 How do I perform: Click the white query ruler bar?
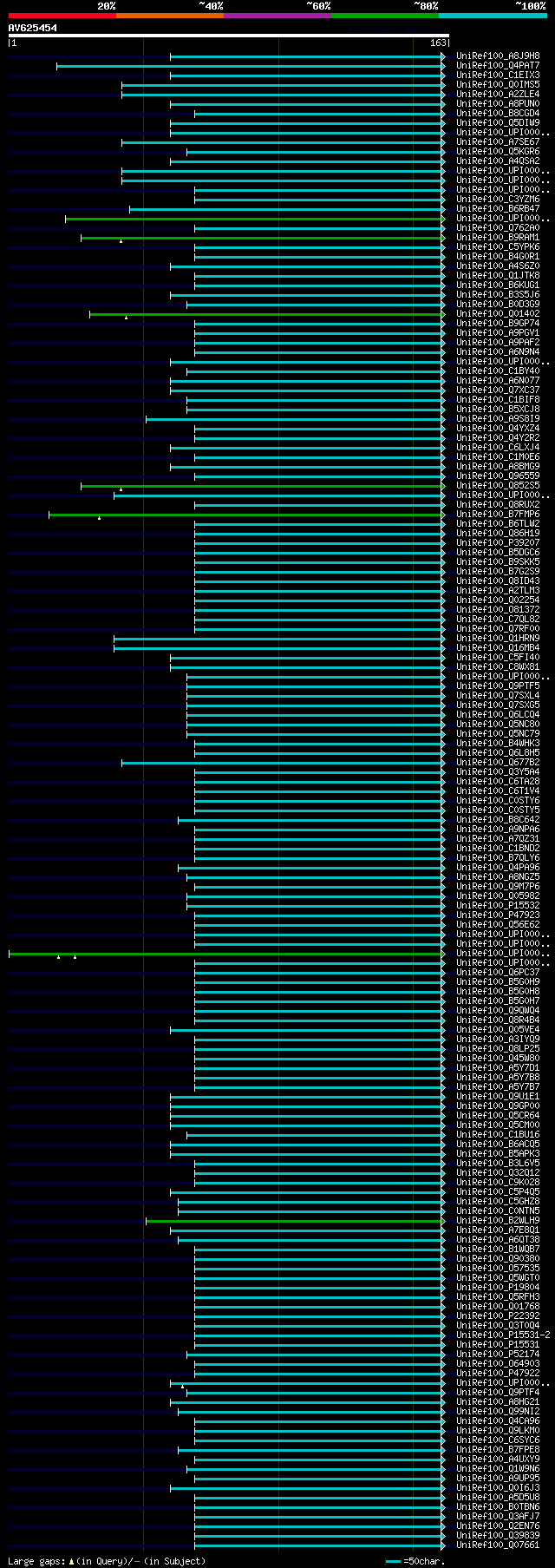tap(229, 36)
